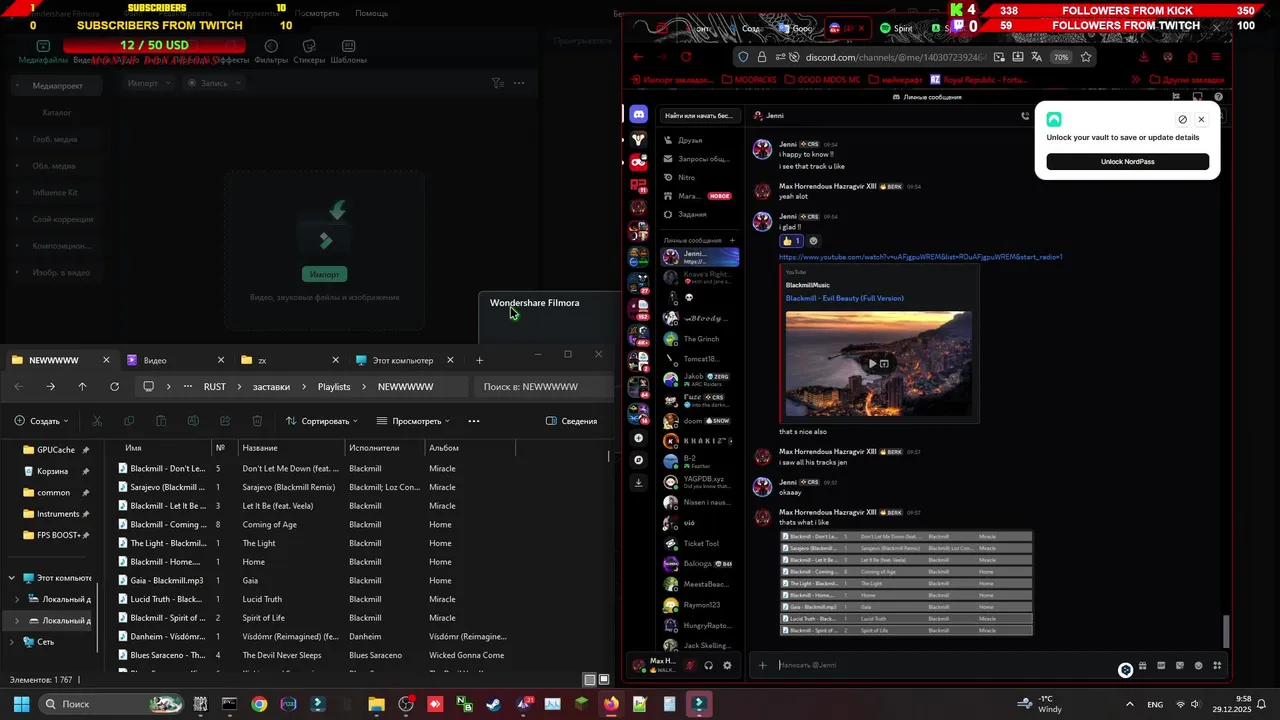This screenshot has width=1280, height=720.
Task: Click the attach file plus icon in message box
Action: 762,665
